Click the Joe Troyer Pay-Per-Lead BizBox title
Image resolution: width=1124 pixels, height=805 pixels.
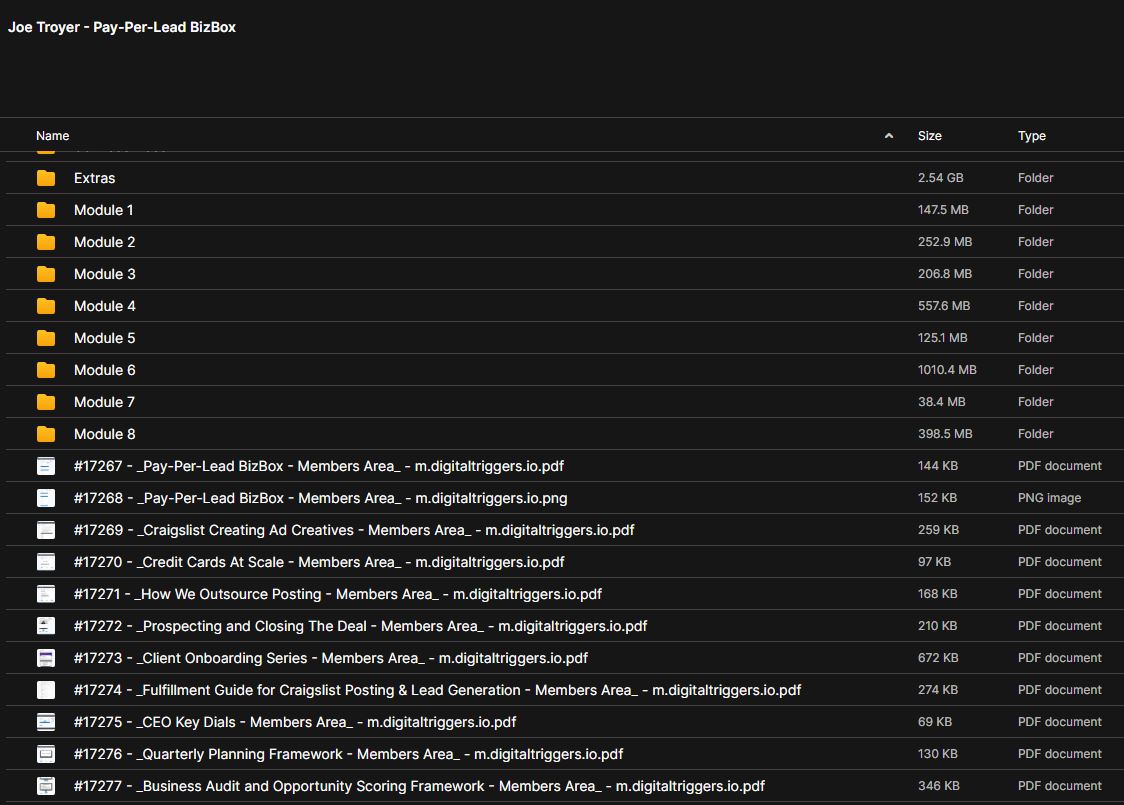[122, 27]
